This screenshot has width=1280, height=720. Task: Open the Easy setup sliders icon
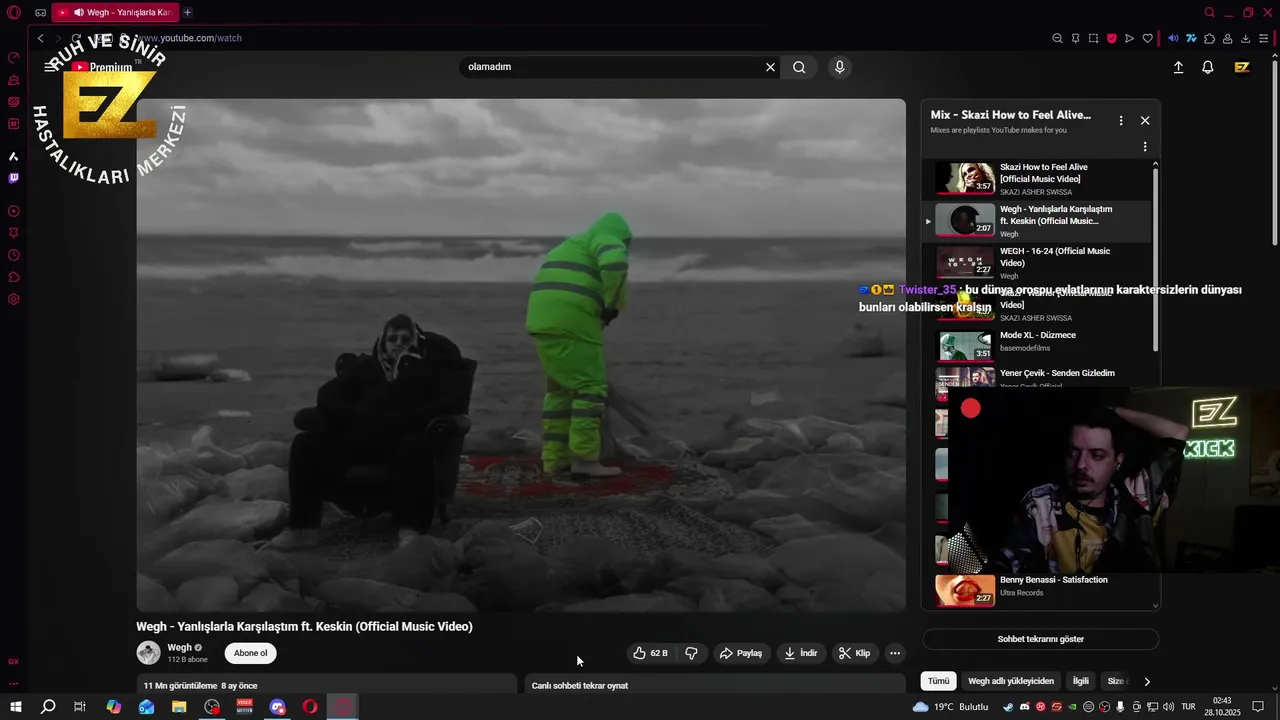pyautogui.click(x=1264, y=38)
